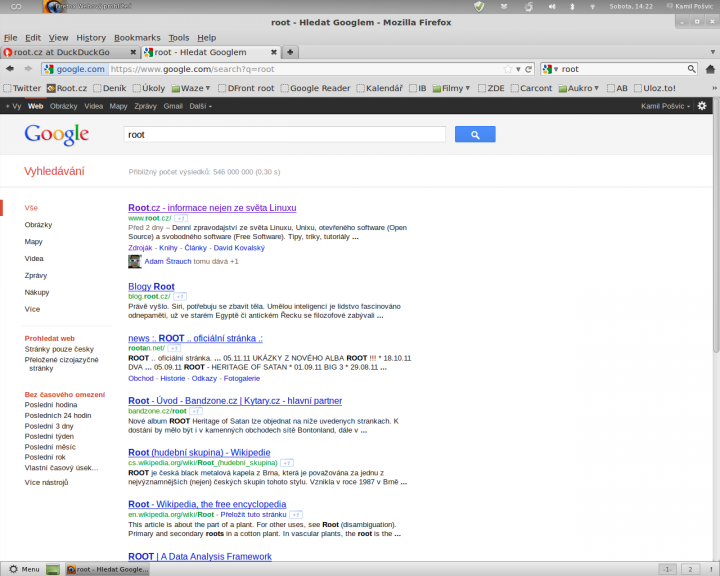Show more bookmarks with the chevron
720x576 pixels.
[x=714, y=88]
